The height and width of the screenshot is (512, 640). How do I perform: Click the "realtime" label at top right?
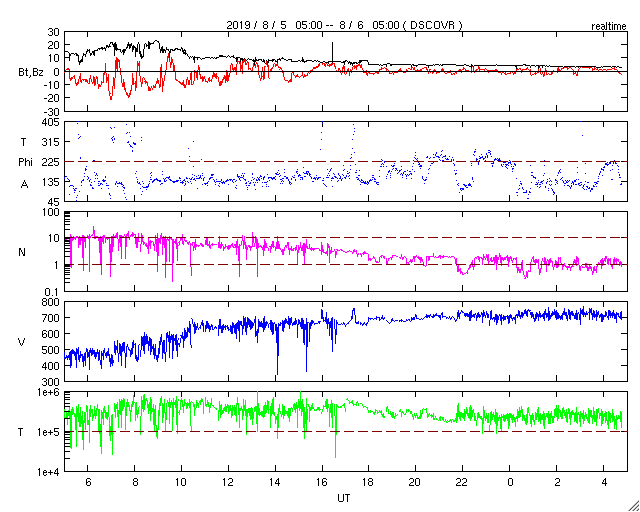[x=609, y=27]
